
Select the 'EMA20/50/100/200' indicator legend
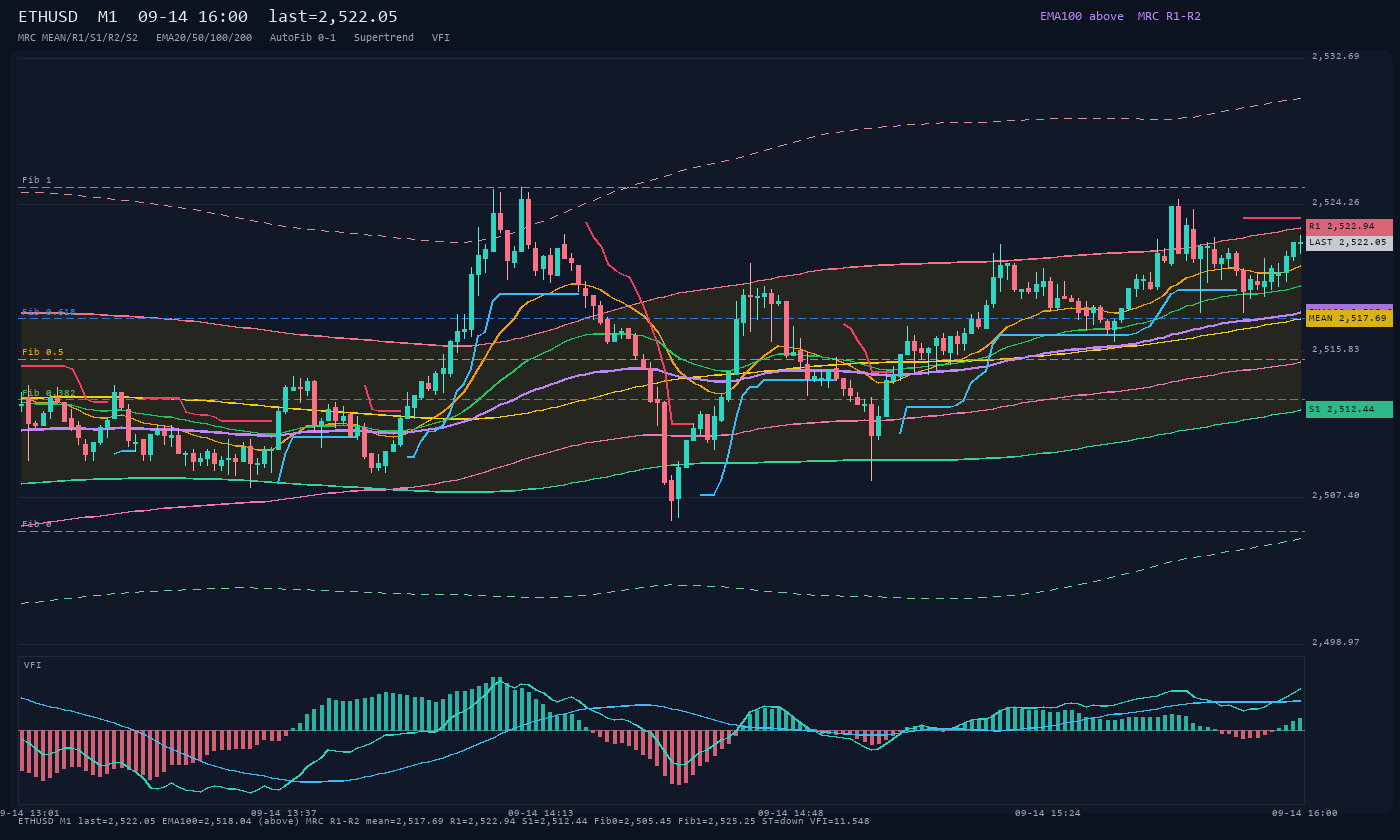click(x=204, y=37)
